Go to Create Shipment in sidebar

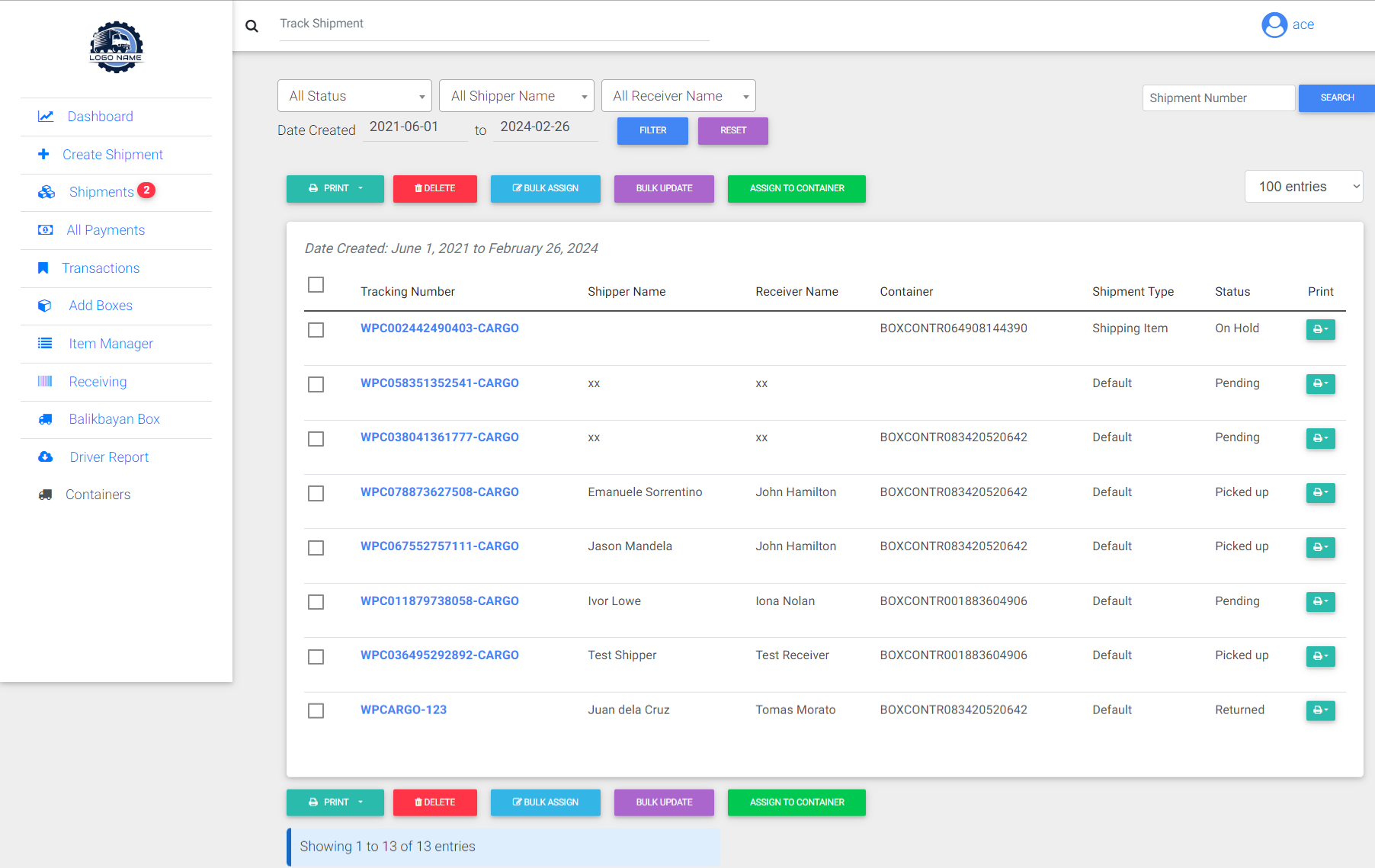click(x=113, y=155)
